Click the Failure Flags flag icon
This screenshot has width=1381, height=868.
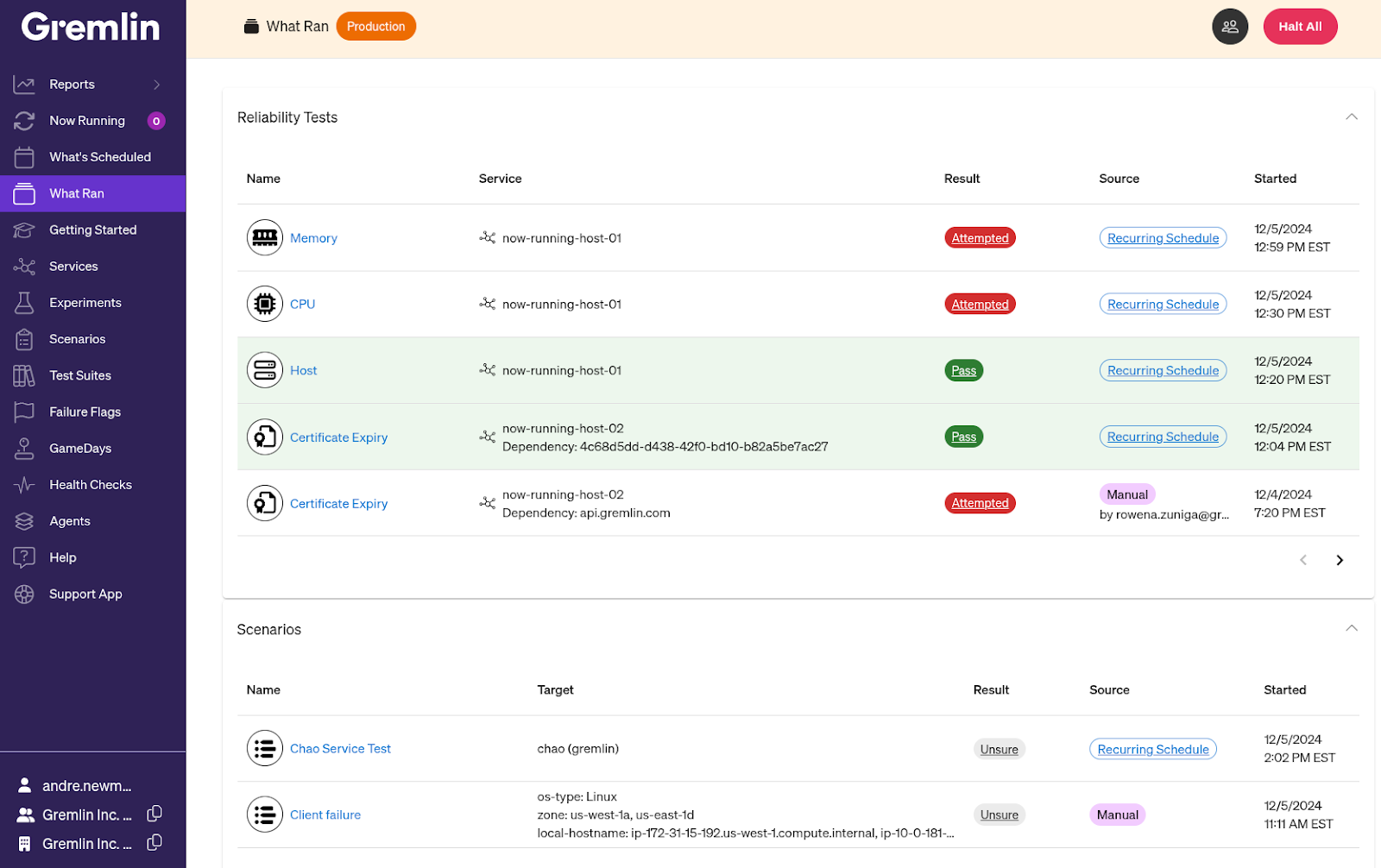[x=24, y=412]
